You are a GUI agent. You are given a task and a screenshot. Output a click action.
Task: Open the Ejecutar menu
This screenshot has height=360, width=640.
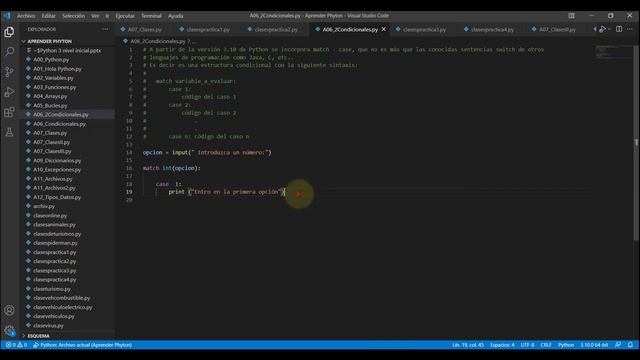coord(125,16)
